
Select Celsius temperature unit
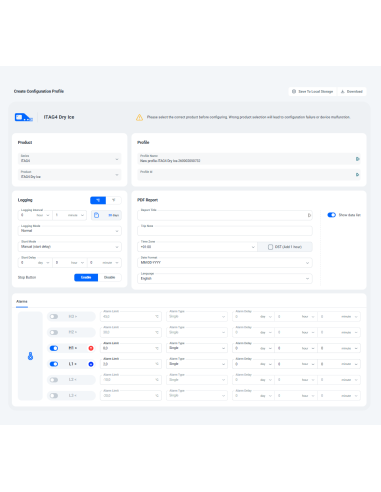pos(98,200)
